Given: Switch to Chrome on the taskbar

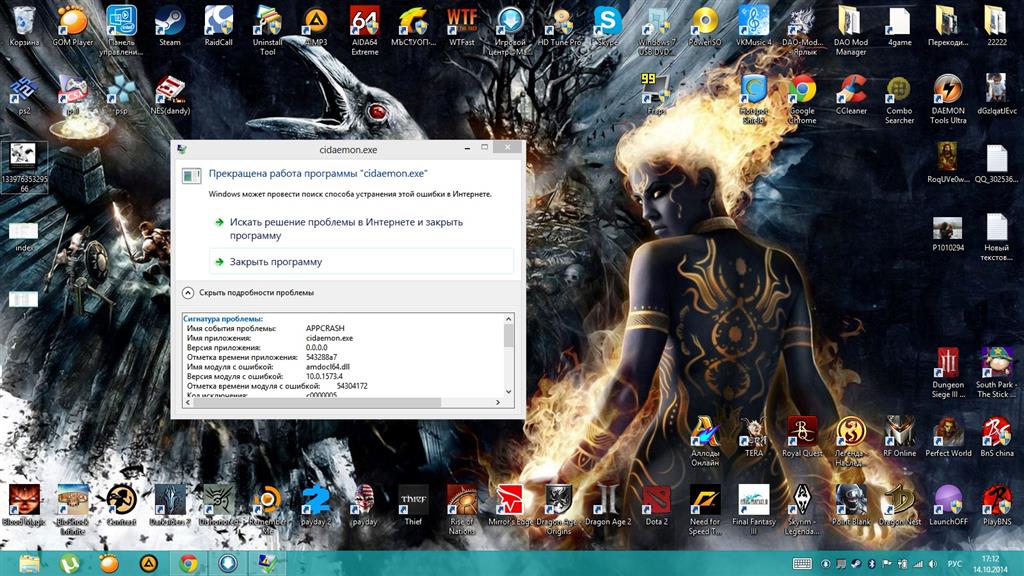Looking at the screenshot, I should pos(189,563).
